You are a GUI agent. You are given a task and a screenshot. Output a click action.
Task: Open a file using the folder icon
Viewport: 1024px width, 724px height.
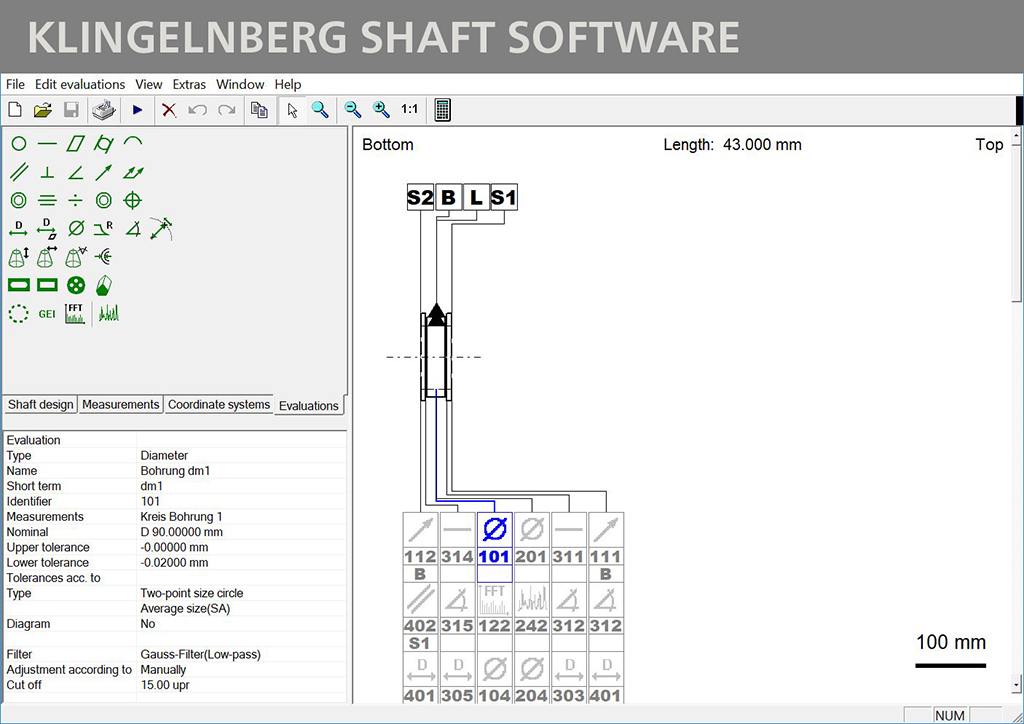tap(43, 110)
